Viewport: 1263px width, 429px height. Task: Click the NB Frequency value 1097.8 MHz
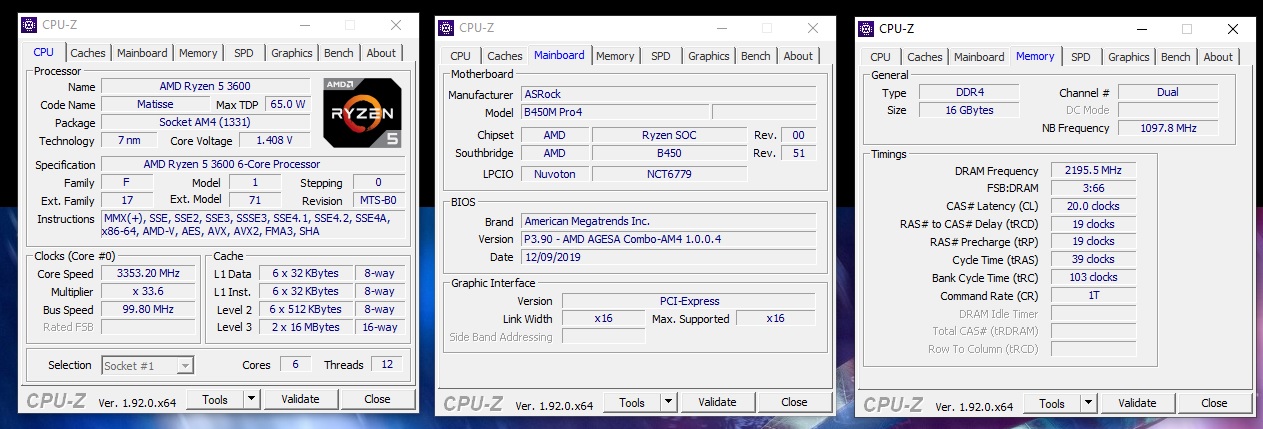1168,128
